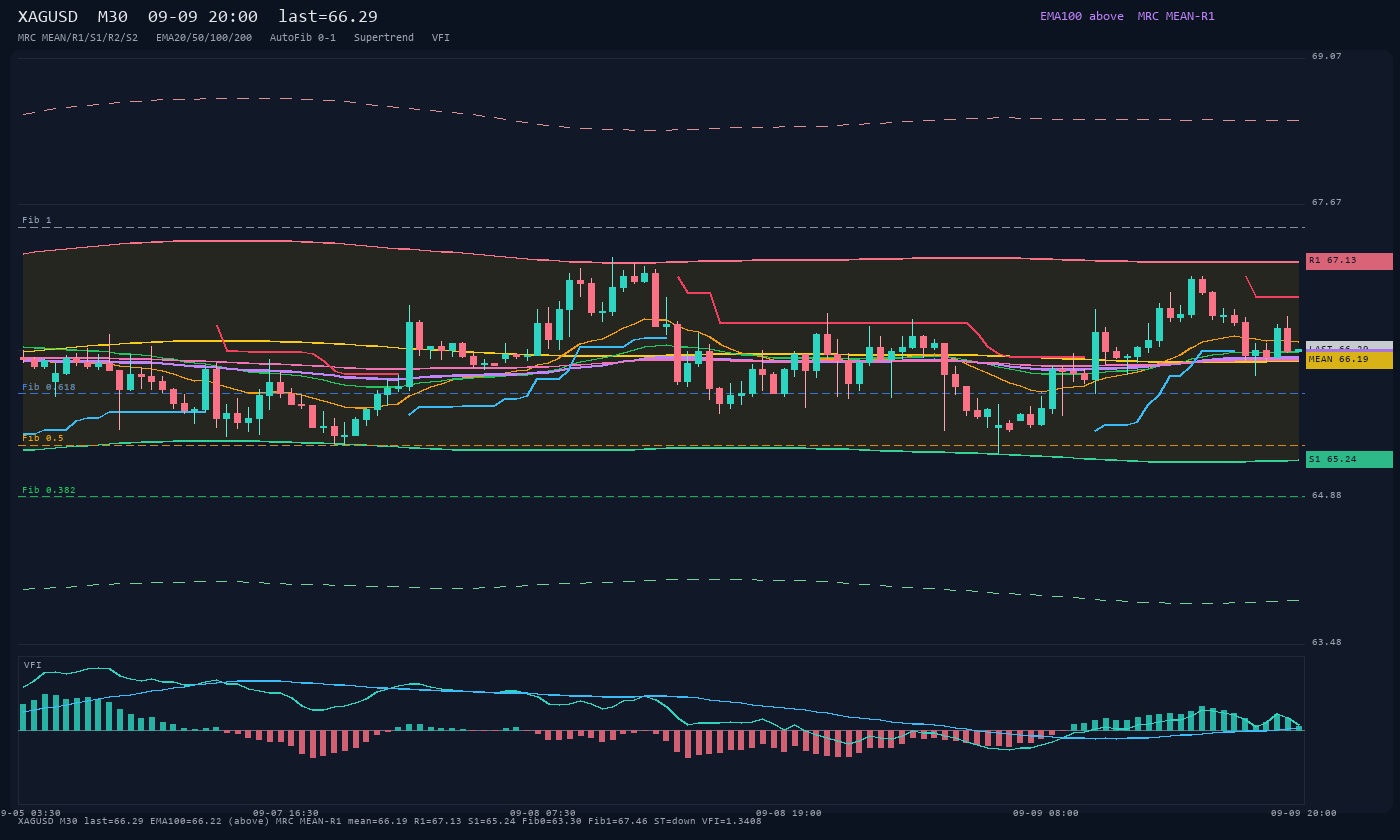Image resolution: width=1400 pixels, height=840 pixels.
Task: Click the "MRC MEAN-R1" label at the top
Action: pos(1176,16)
